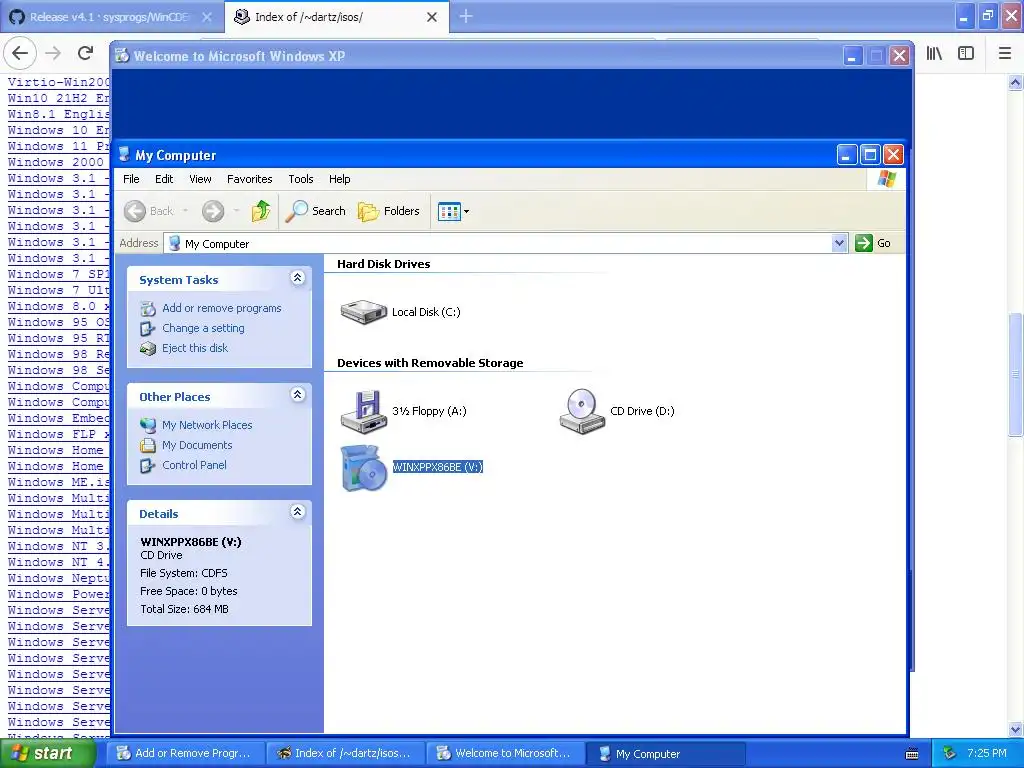Open the Help menu
This screenshot has height=768, width=1024.
[x=339, y=179]
